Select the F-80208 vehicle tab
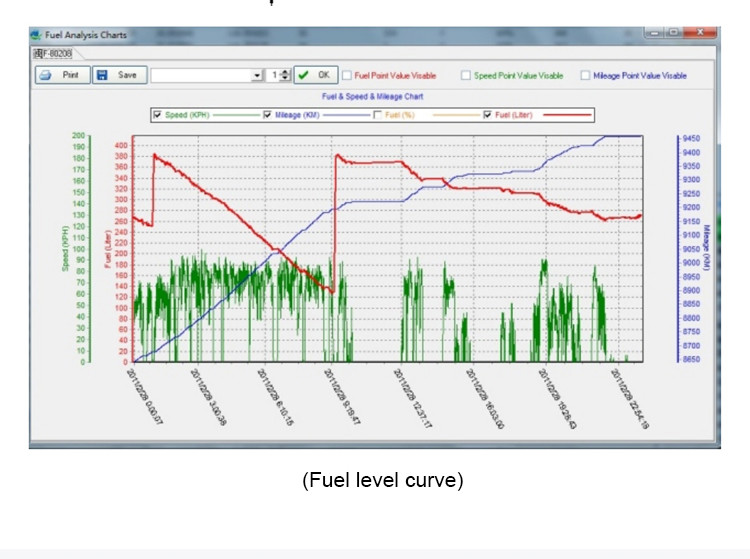 [x=53, y=54]
